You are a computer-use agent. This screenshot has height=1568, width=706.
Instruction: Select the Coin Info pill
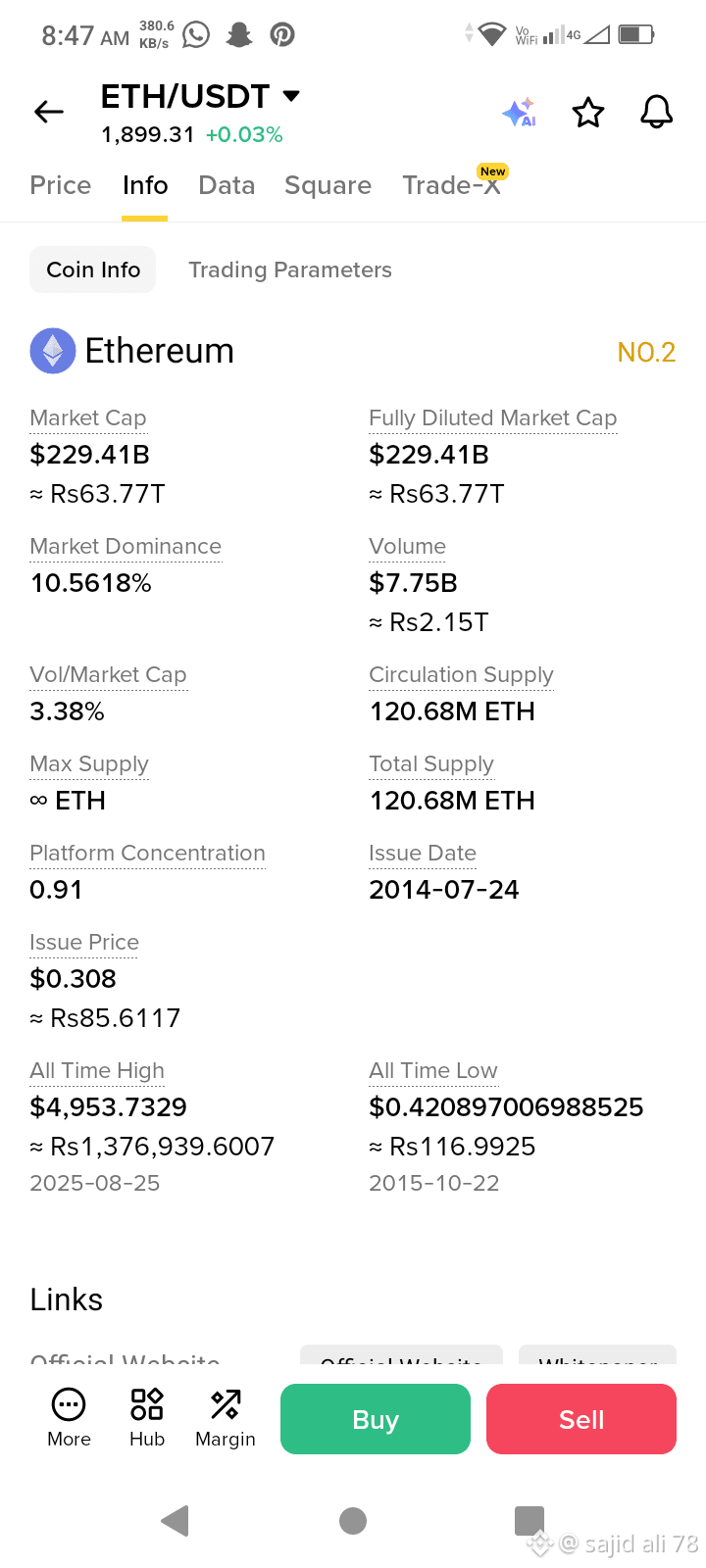pos(93,269)
